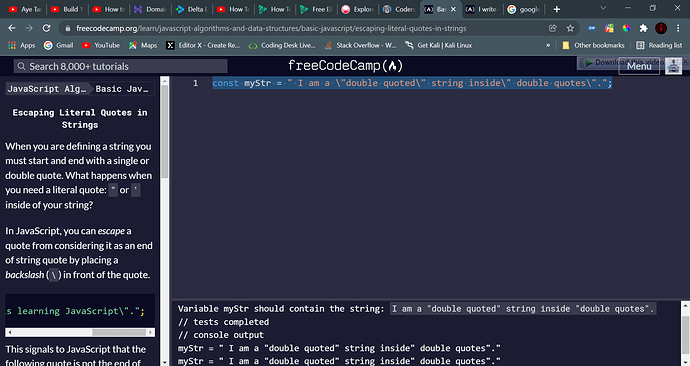The height and width of the screenshot is (366, 690).
Task: Open the Extensions puzzle icon
Action: pyautogui.click(x=643, y=28)
